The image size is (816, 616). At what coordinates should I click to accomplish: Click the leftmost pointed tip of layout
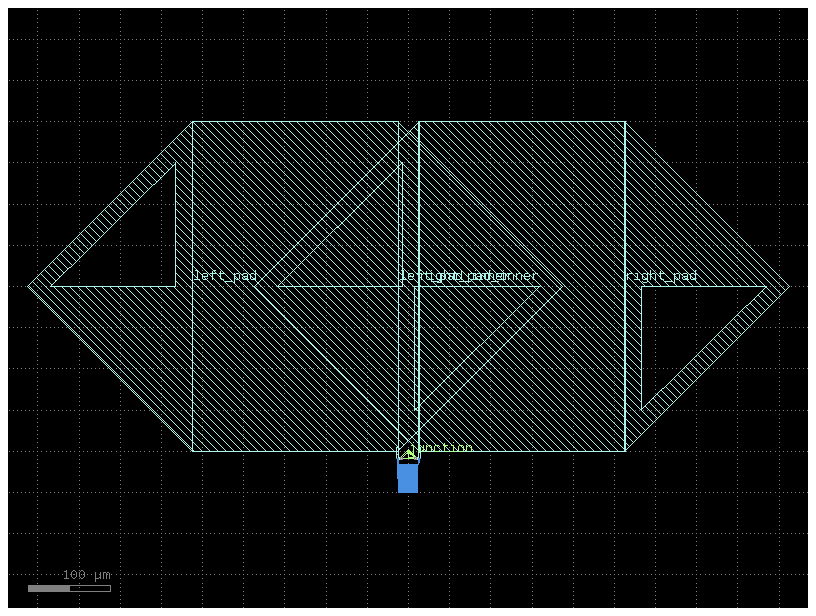(x=29, y=286)
